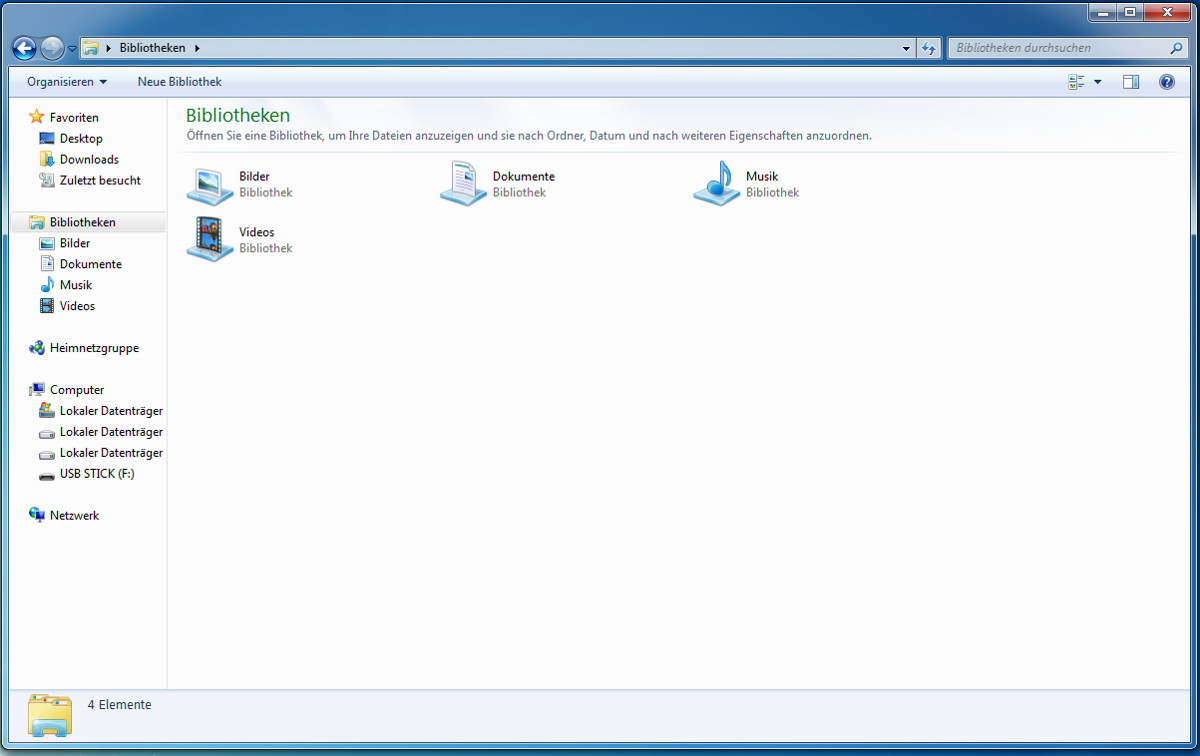The height and width of the screenshot is (756, 1200).
Task: Click the Musik library name label
Action: click(x=762, y=177)
